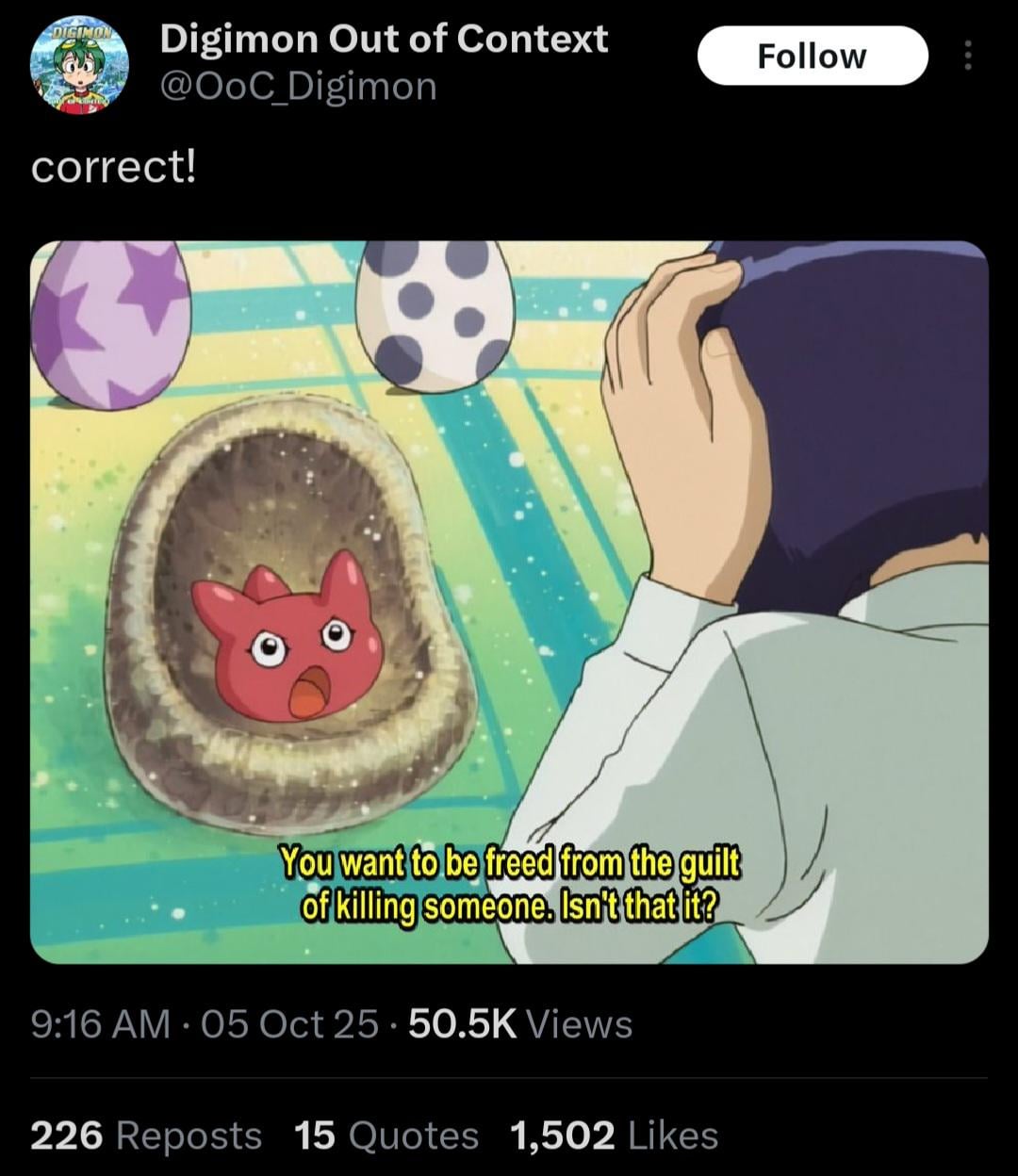This screenshot has width=1018, height=1176.
Task: Click the white spotted egg in the image
Action: point(435,313)
